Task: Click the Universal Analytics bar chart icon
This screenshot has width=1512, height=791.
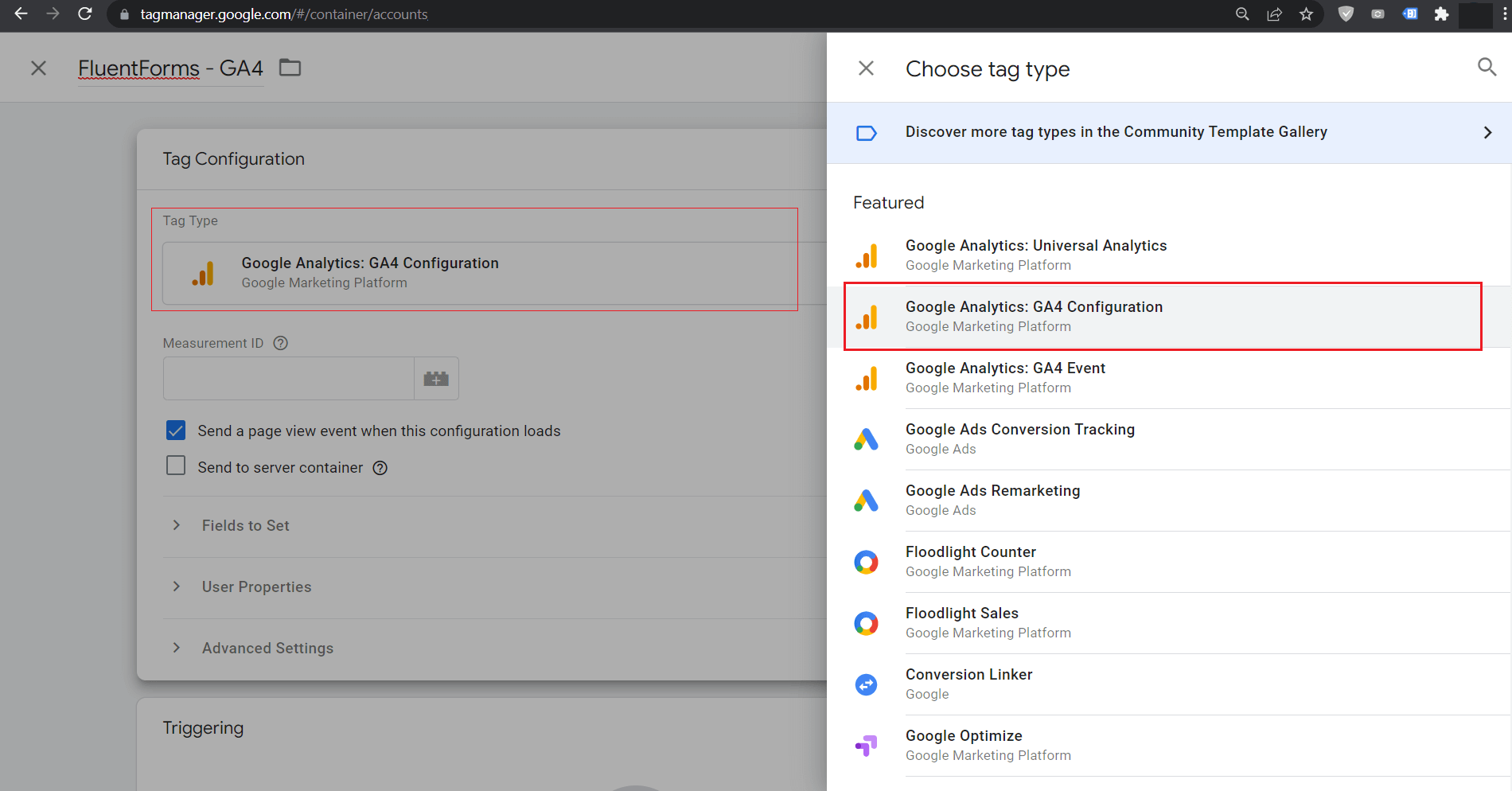Action: 866,256
